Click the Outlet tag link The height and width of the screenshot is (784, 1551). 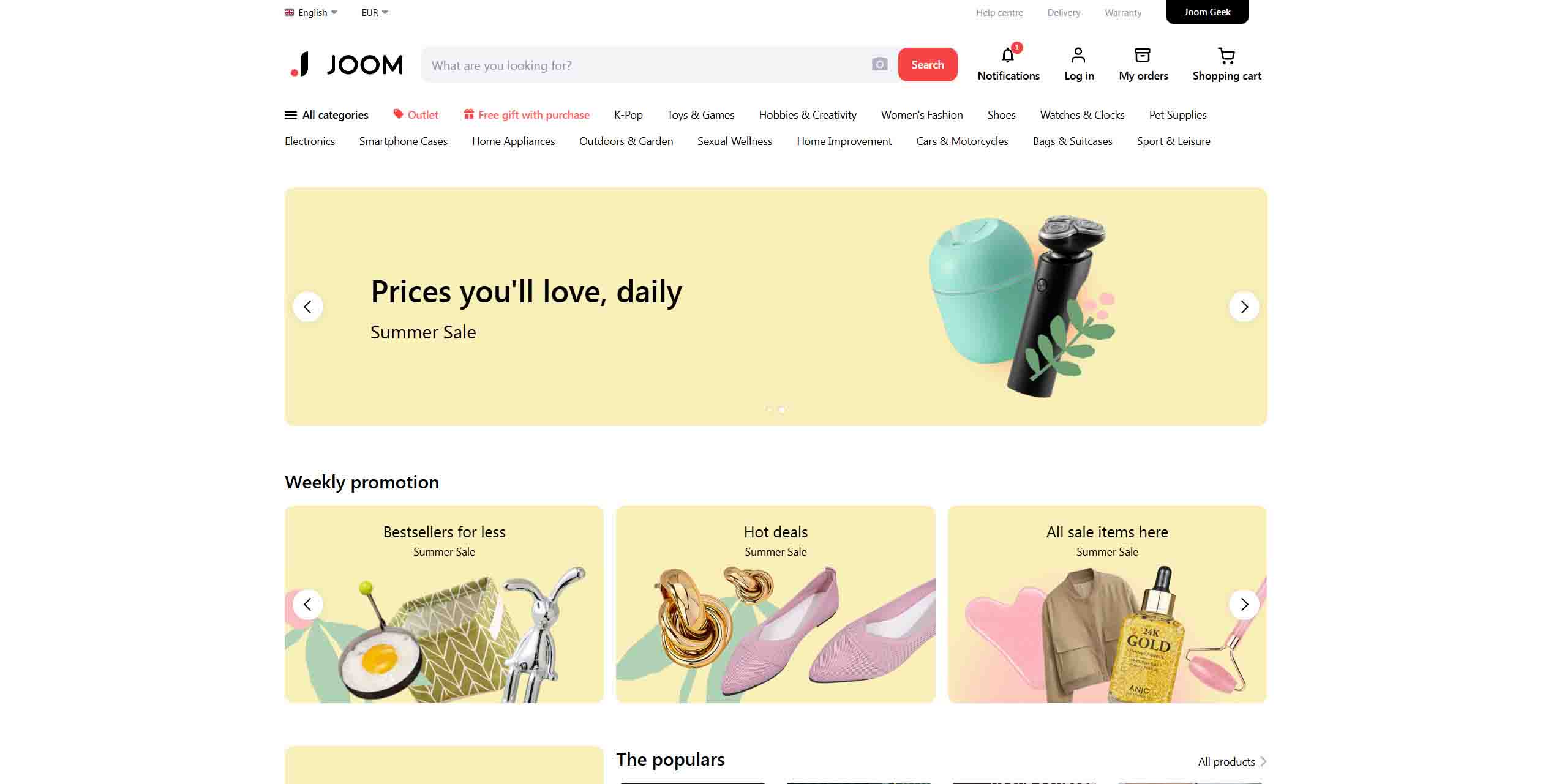coord(416,115)
